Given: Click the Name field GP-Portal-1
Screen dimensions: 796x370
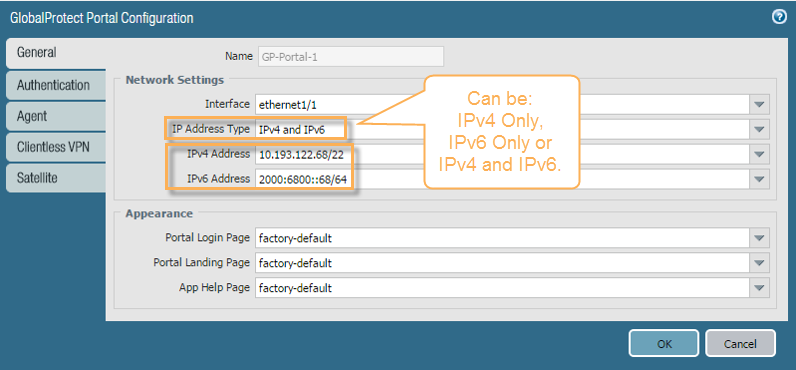Looking at the screenshot, I should [x=351, y=57].
